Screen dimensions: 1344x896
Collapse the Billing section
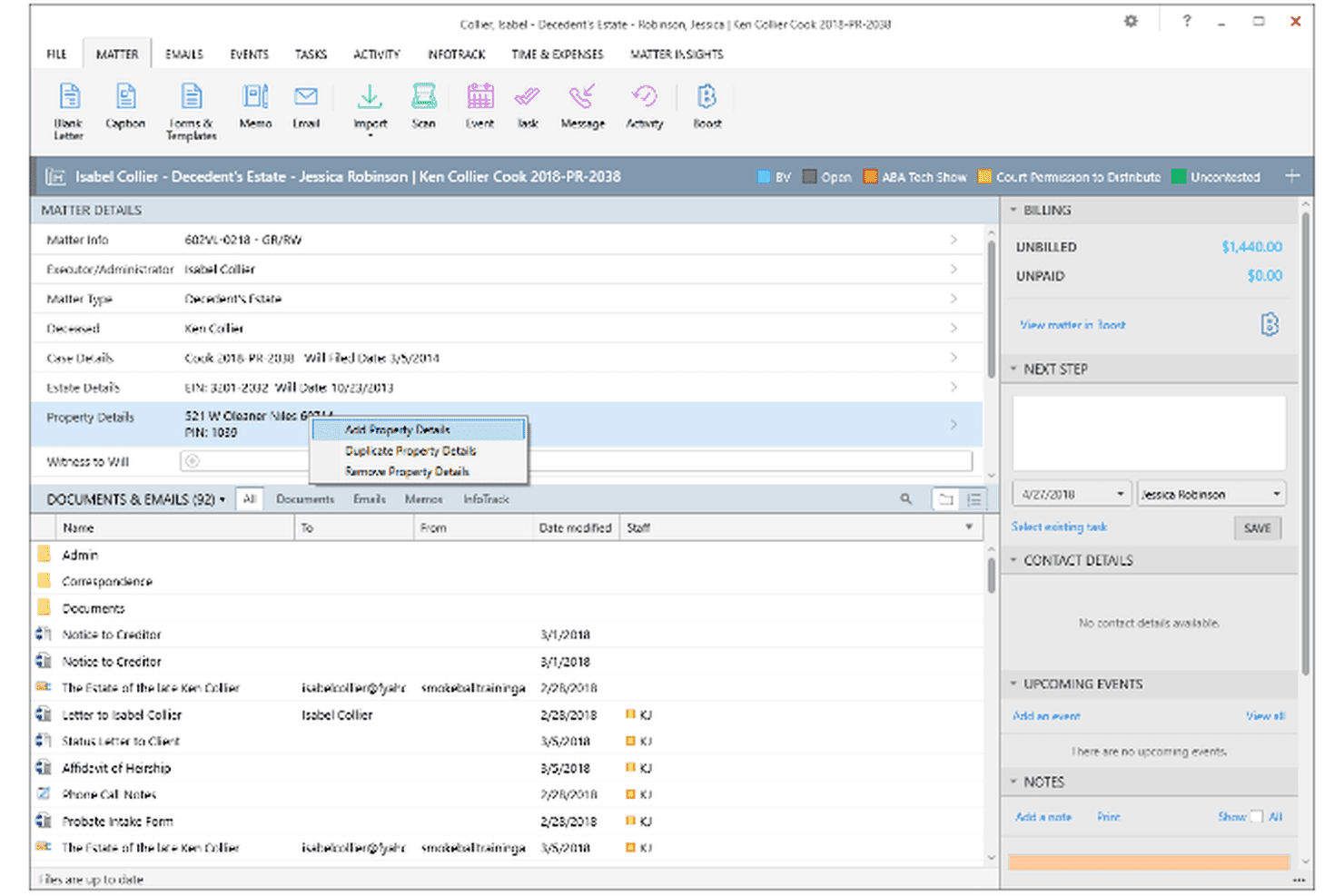pos(1013,210)
